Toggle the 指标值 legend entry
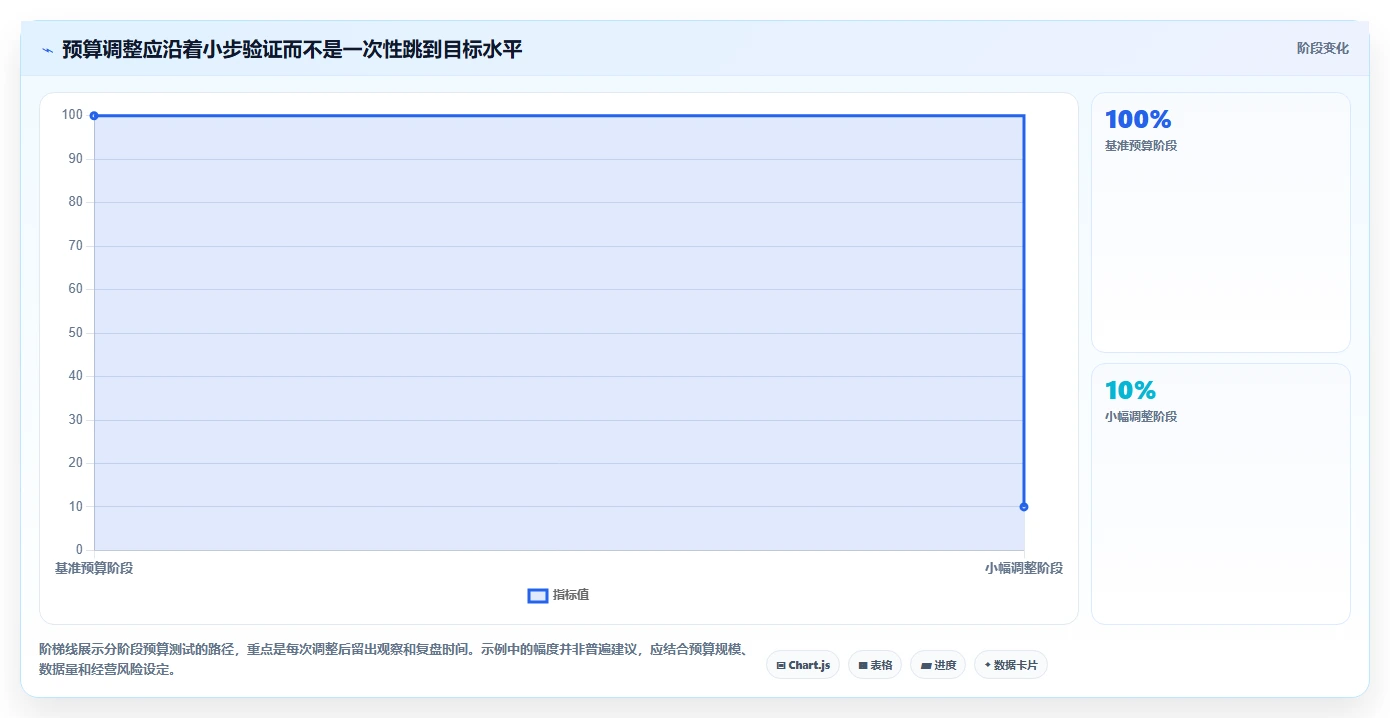 (x=559, y=595)
